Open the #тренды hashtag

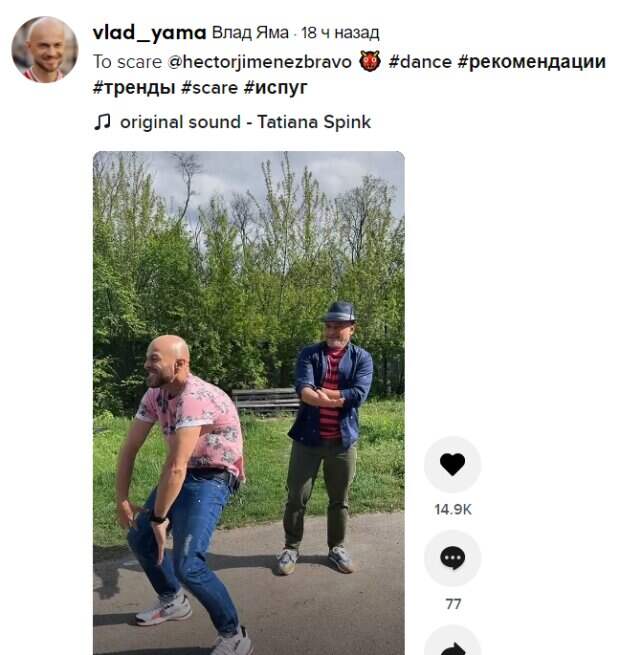134,88
